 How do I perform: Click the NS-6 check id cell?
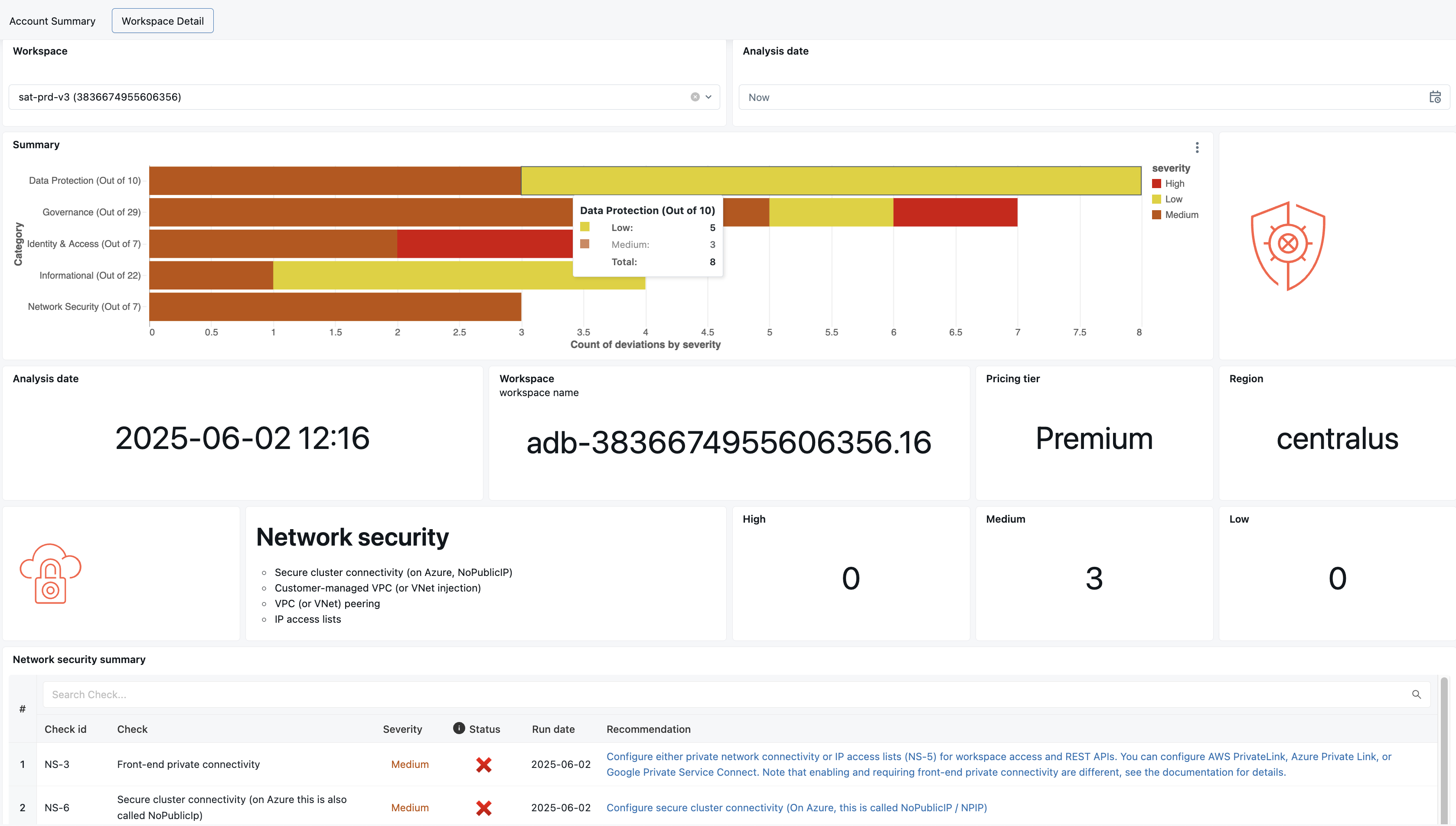click(57, 808)
